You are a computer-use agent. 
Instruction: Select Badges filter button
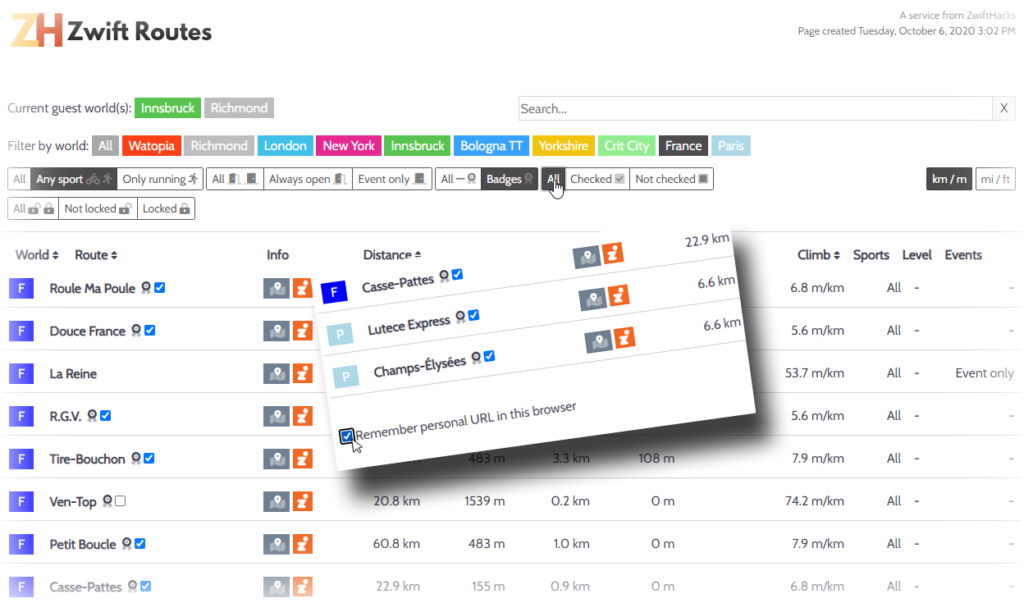(x=509, y=179)
